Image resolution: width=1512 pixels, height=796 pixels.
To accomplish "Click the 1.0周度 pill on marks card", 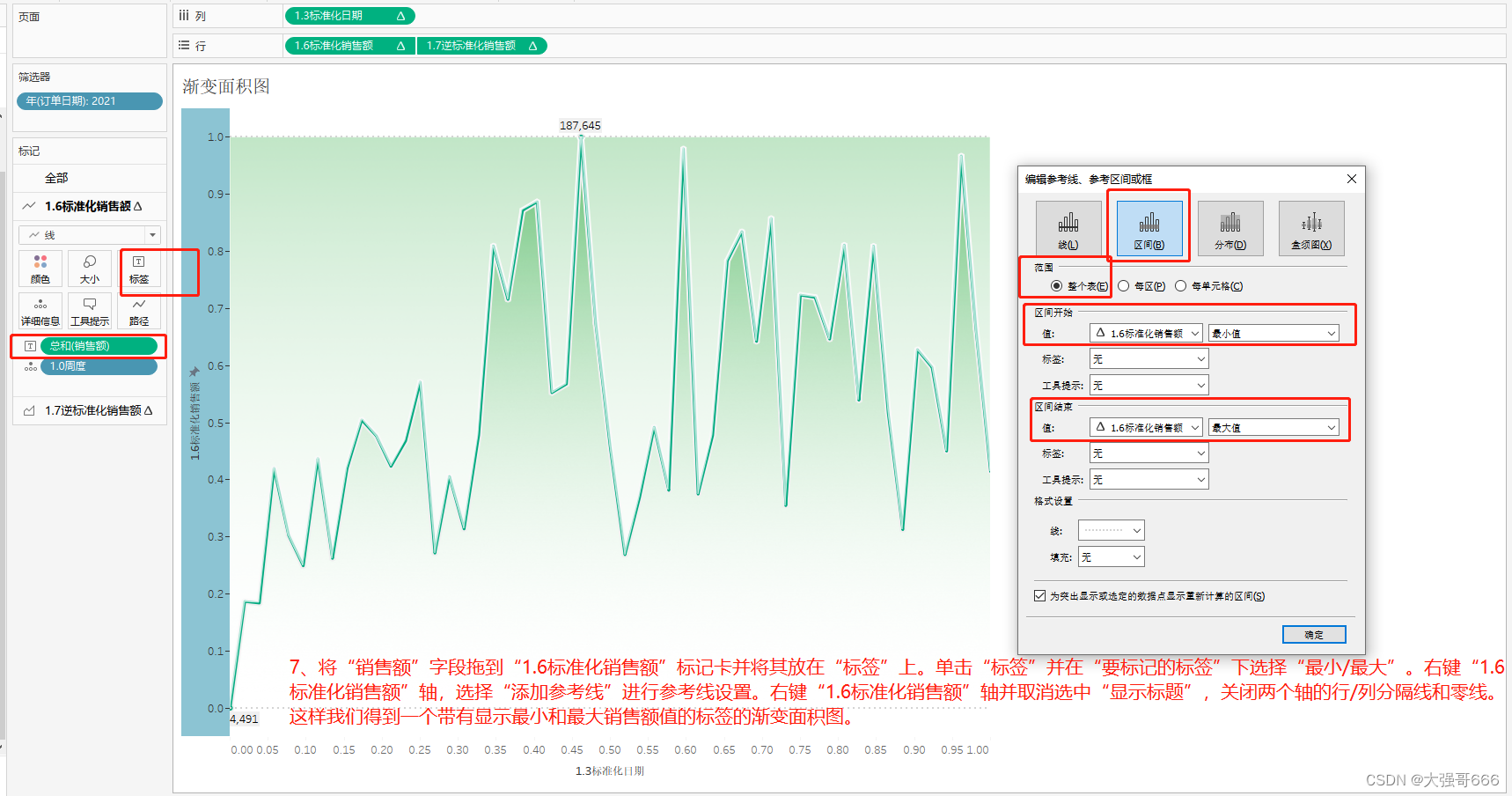I will pyautogui.click(x=99, y=366).
